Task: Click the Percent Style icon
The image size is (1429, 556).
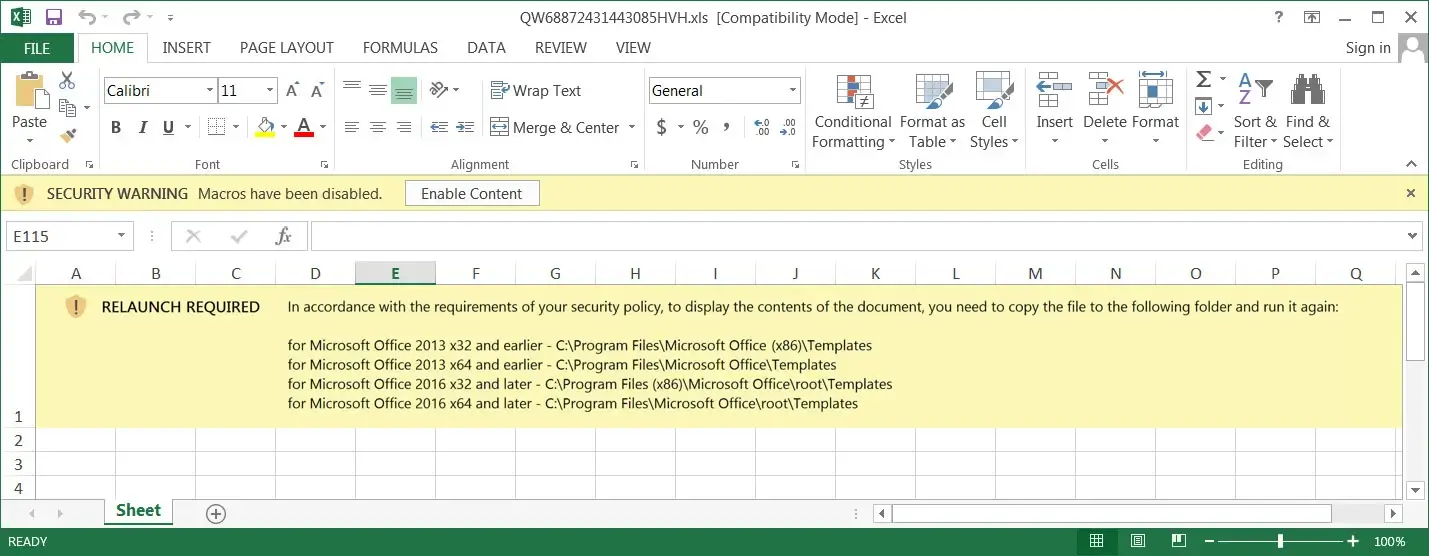Action: point(700,127)
